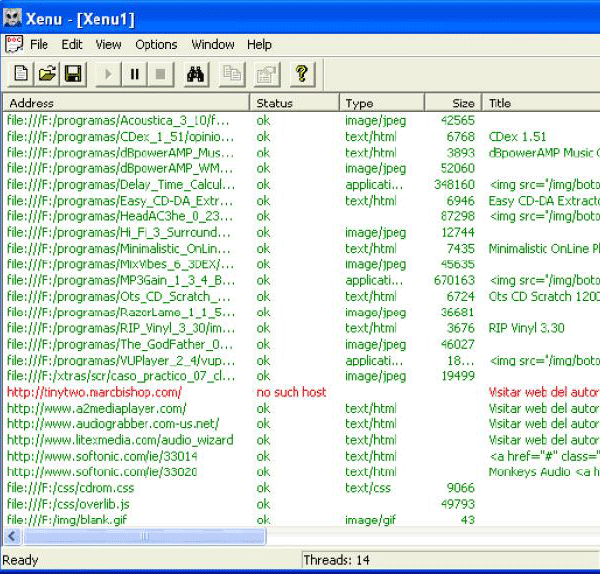Image resolution: width=600 pixels, height=574 pixels.
Task: Select the HeadAC3he_0_23 address row
Action: 120,216
